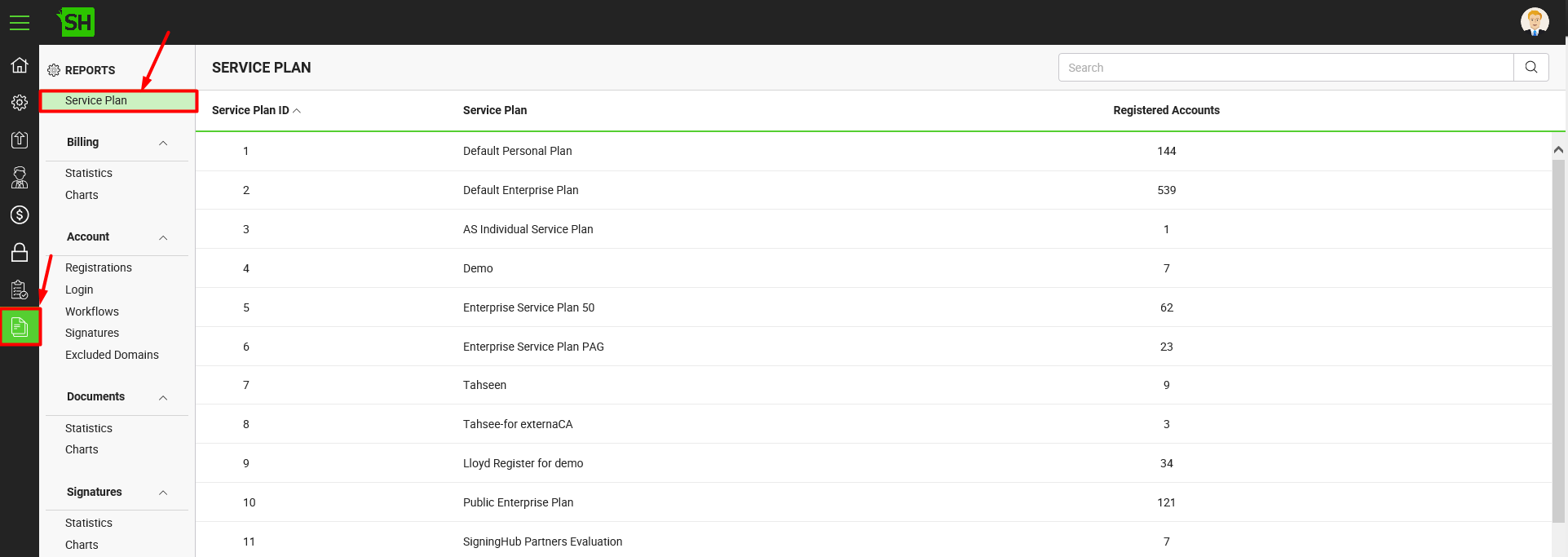Open the checklist clipboard sidebar icon
Viewport: 1568px width, 557px height.
point(20,290)
